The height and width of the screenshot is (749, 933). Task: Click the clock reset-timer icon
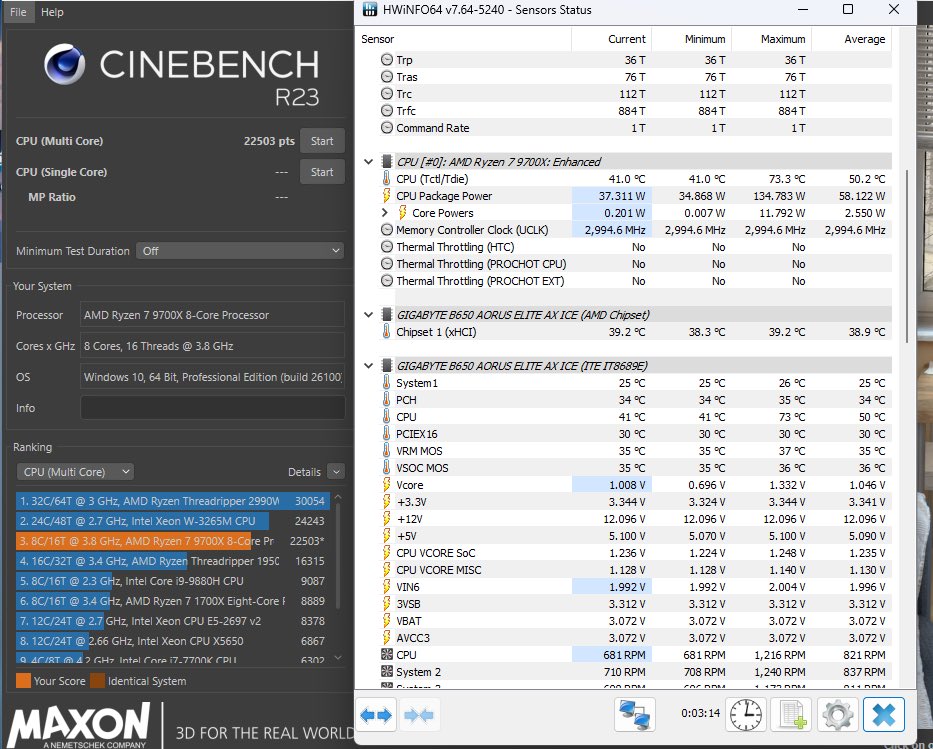[746, 714]
